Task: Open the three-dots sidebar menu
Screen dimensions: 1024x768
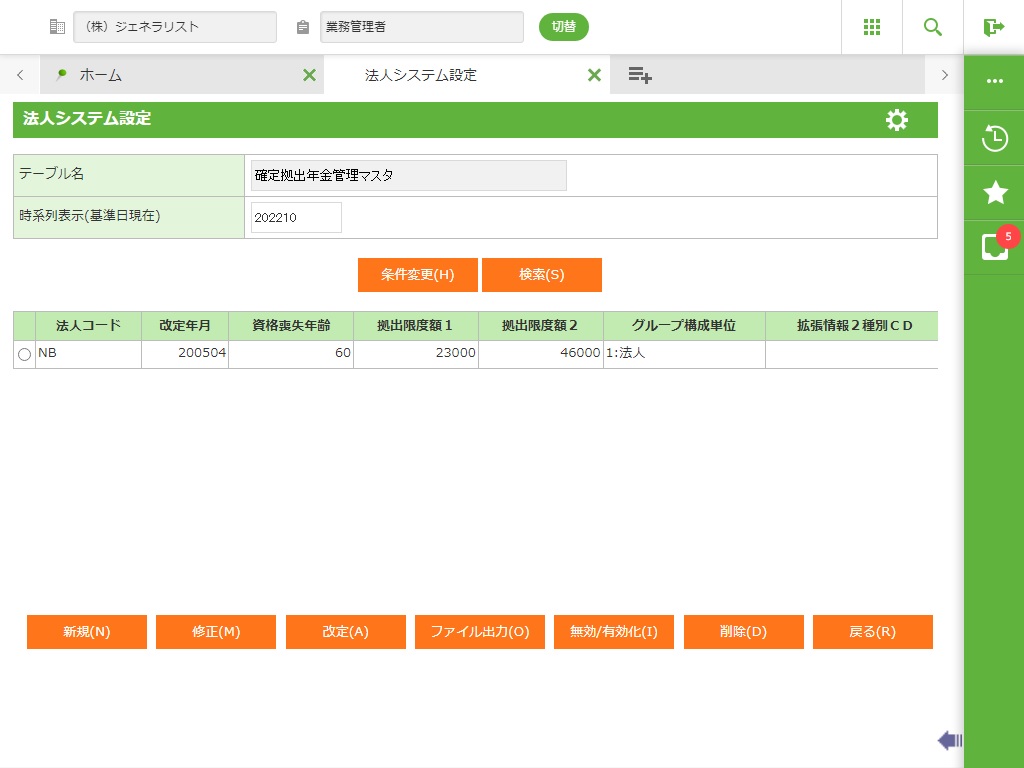Action: [994, 81]
